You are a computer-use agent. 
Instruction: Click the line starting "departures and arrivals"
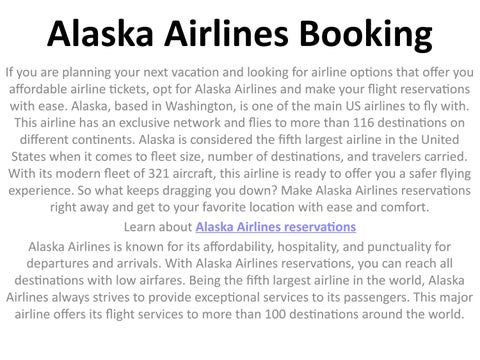240,264
